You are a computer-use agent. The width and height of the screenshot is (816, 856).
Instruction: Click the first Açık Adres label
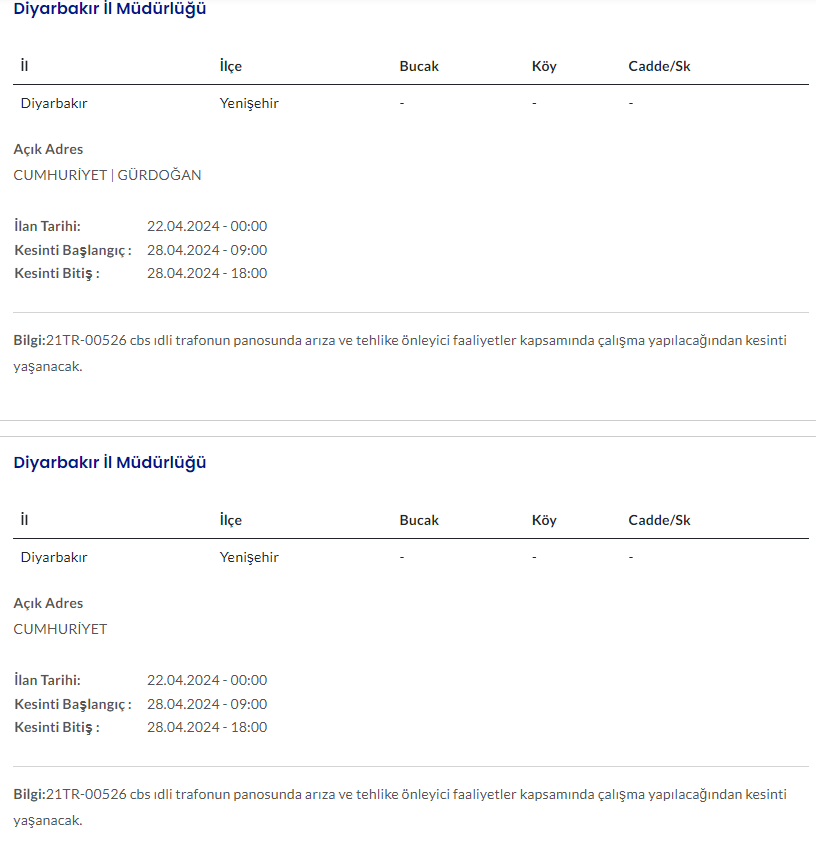[48, 149]
